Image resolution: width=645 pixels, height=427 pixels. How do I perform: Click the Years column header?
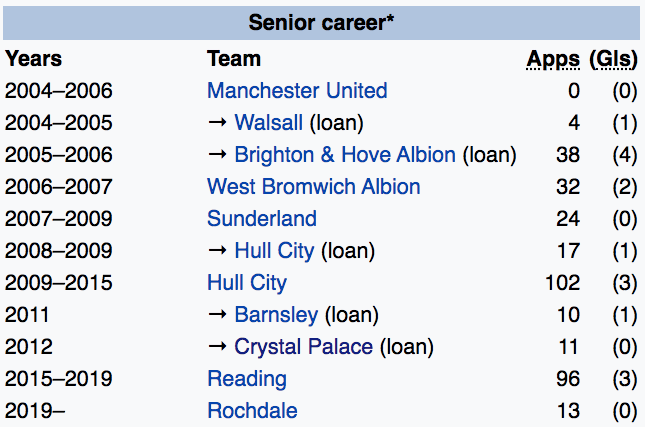[x=33, y=59]
